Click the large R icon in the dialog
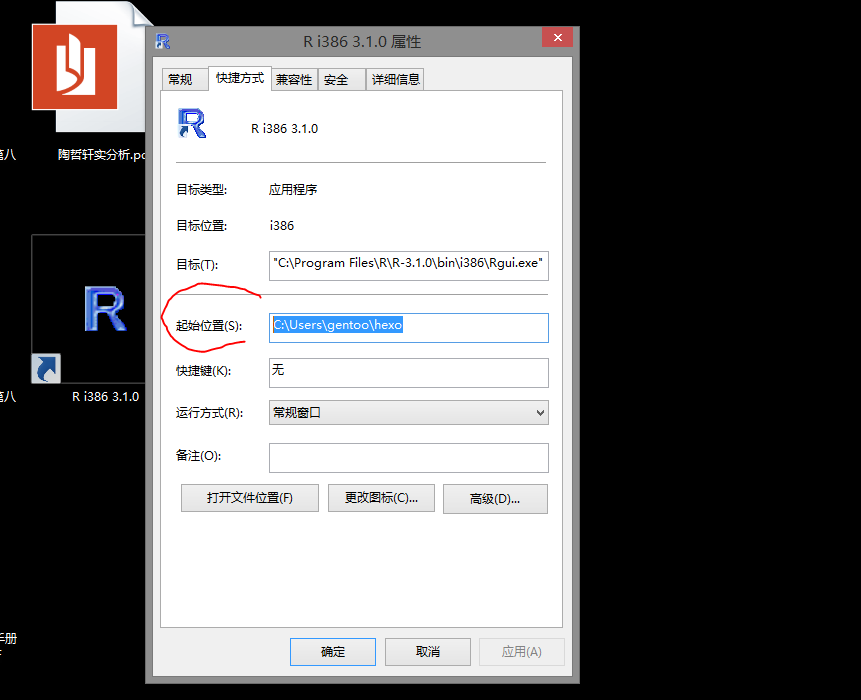 tap(192, 123)
